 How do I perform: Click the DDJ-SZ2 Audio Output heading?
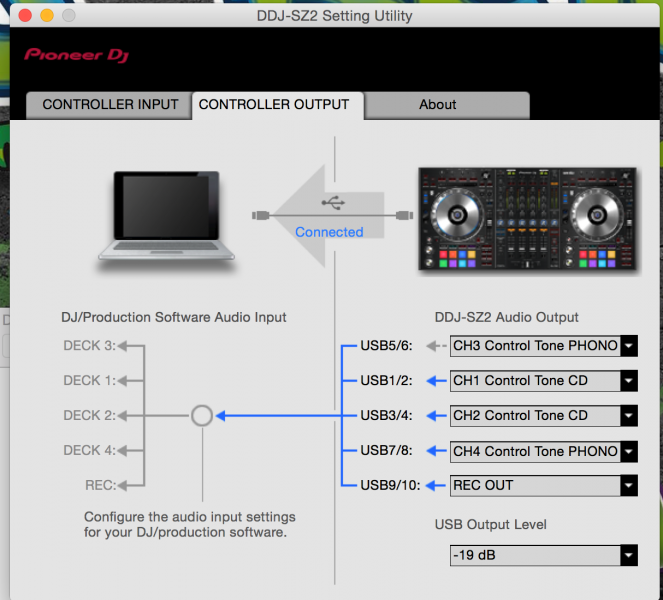(x=507, y=317)
